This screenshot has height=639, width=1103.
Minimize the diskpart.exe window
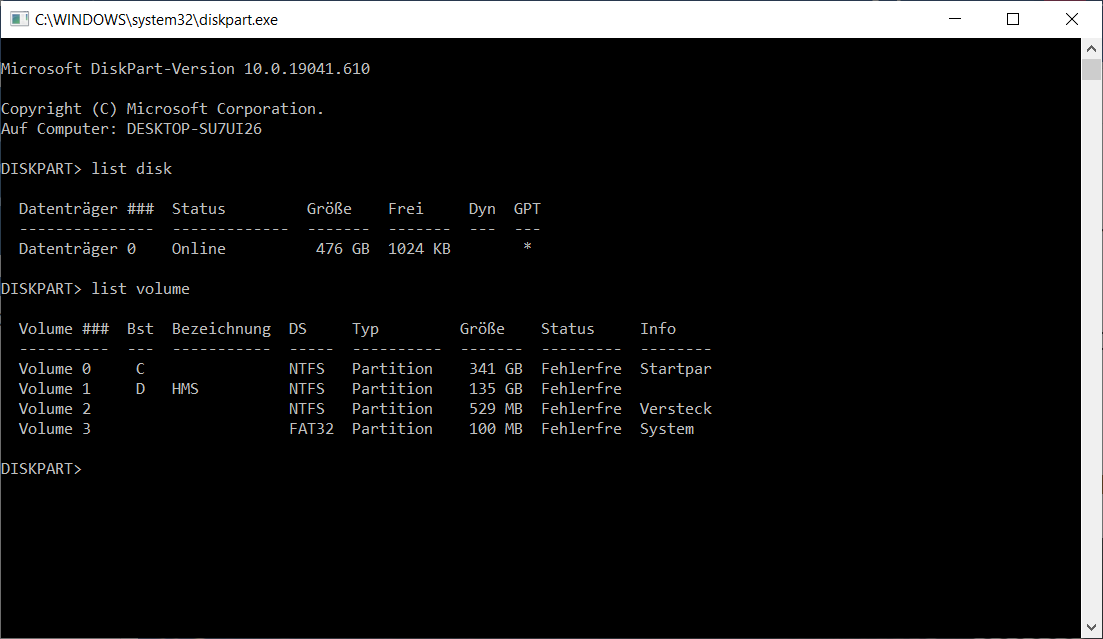click(955, 19)
